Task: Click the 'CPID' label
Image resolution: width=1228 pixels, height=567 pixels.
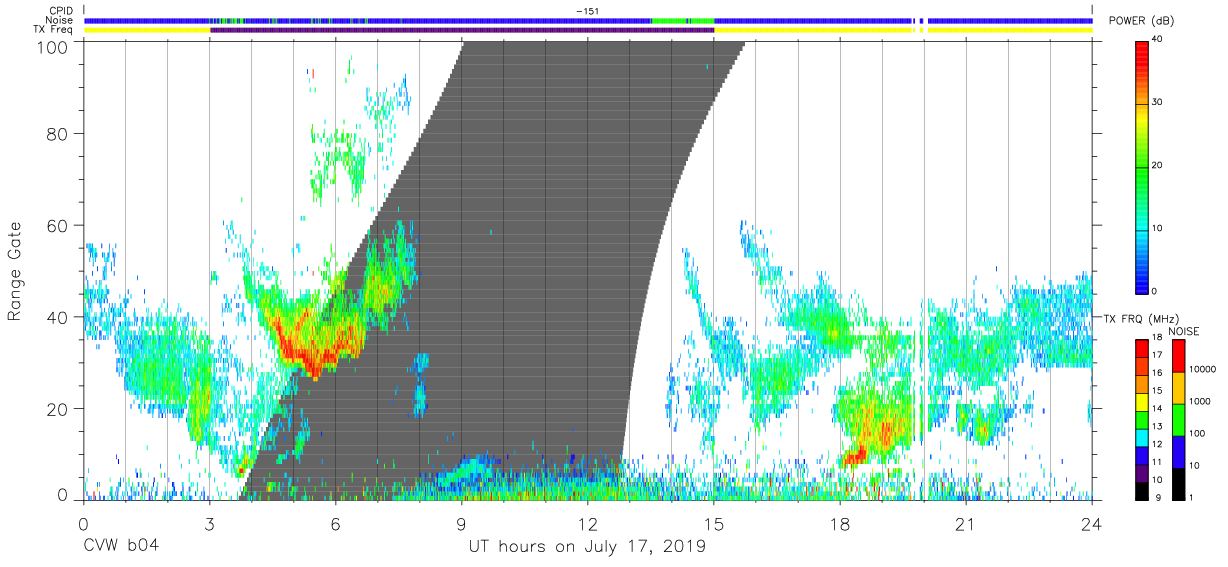Action: (61, 10)
